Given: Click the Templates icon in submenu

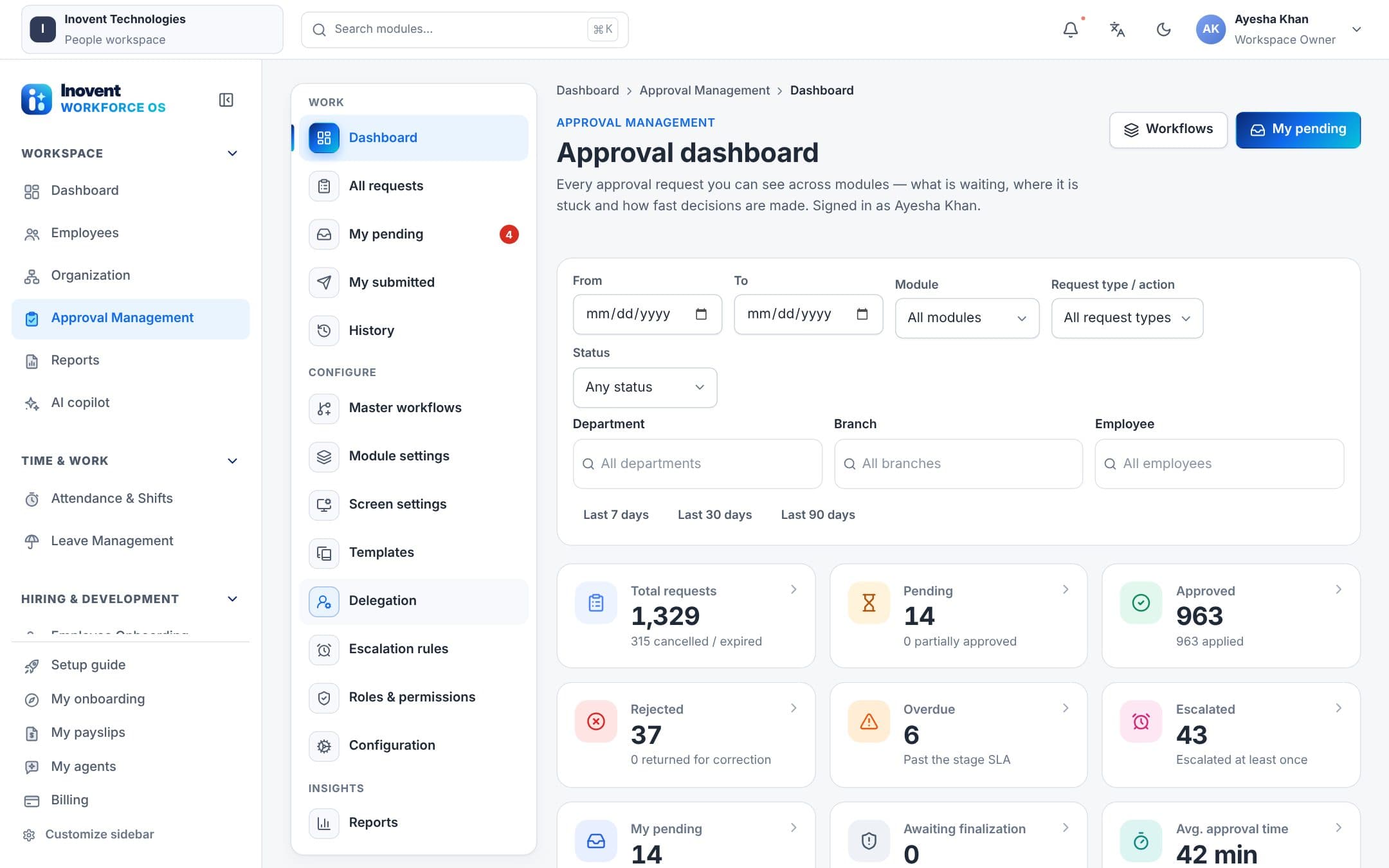Looking at the screenshot, I should pyautogui.click(x=324, y=552).
